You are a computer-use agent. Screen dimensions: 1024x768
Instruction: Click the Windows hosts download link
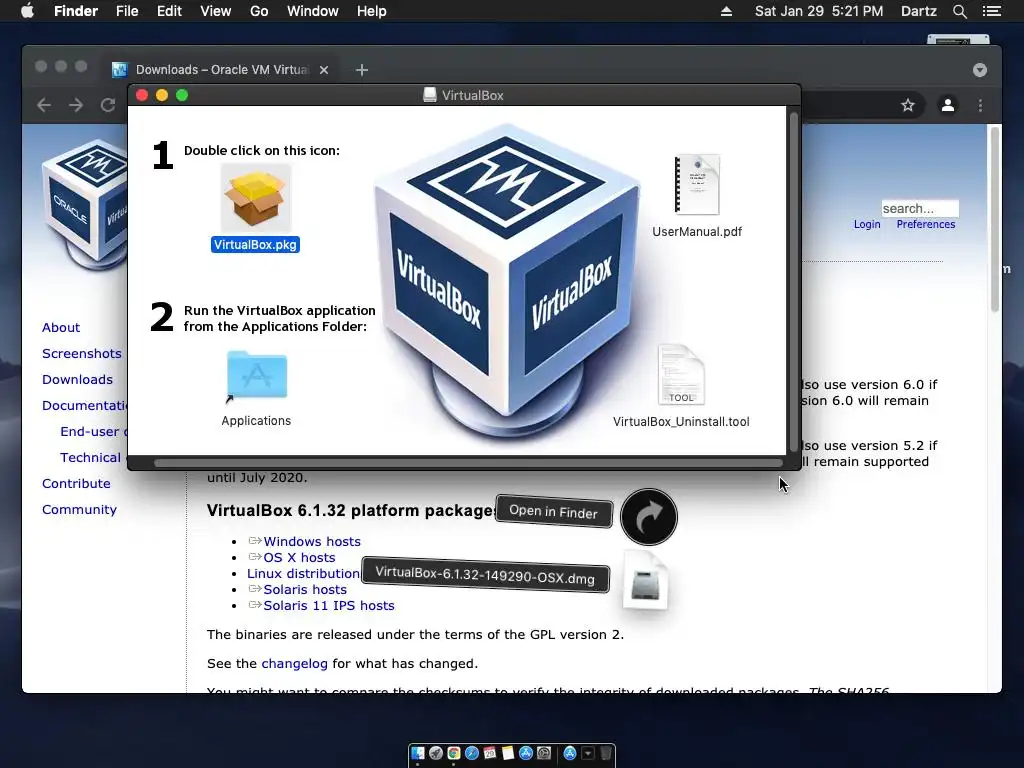coord(312,541)
